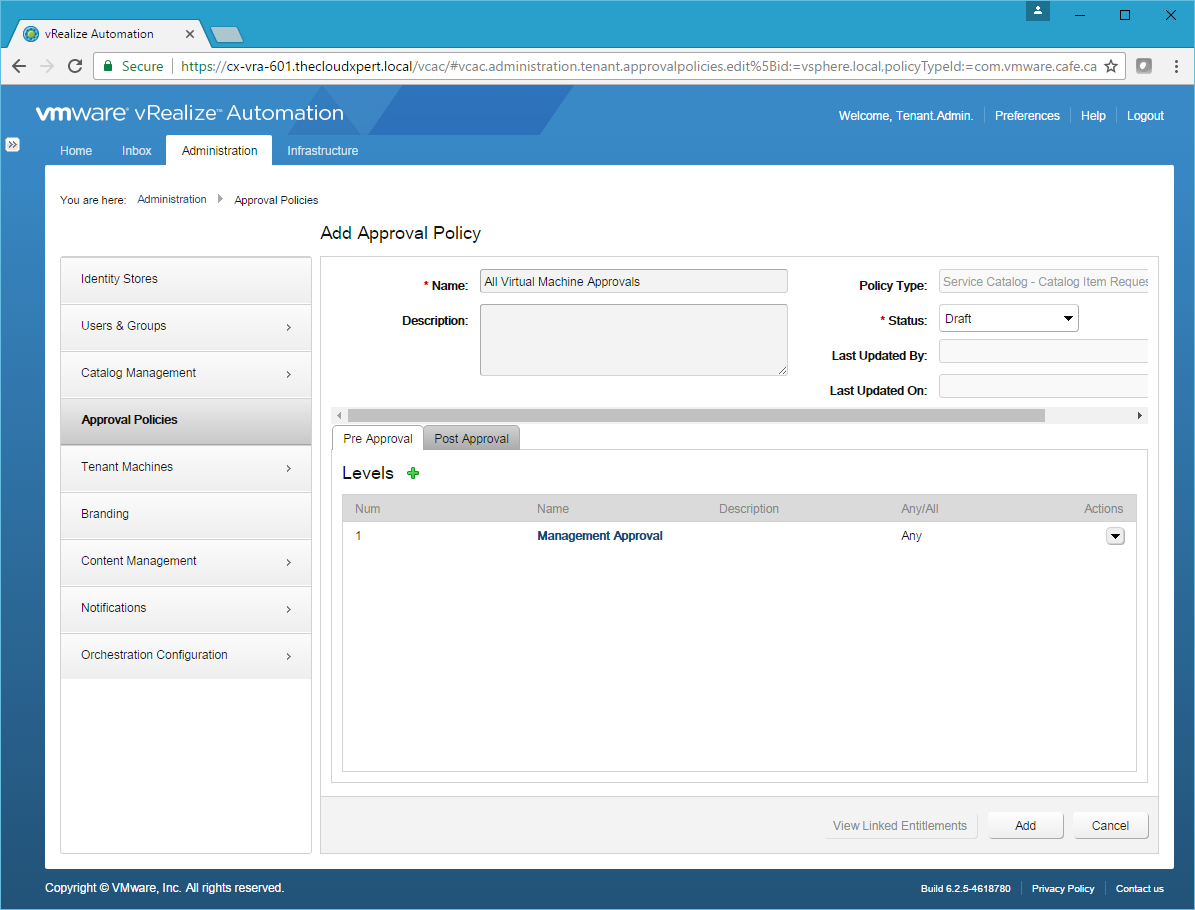Click the browser reload icon
Screen dimensions: 1195x910
(x=75, y=66)
